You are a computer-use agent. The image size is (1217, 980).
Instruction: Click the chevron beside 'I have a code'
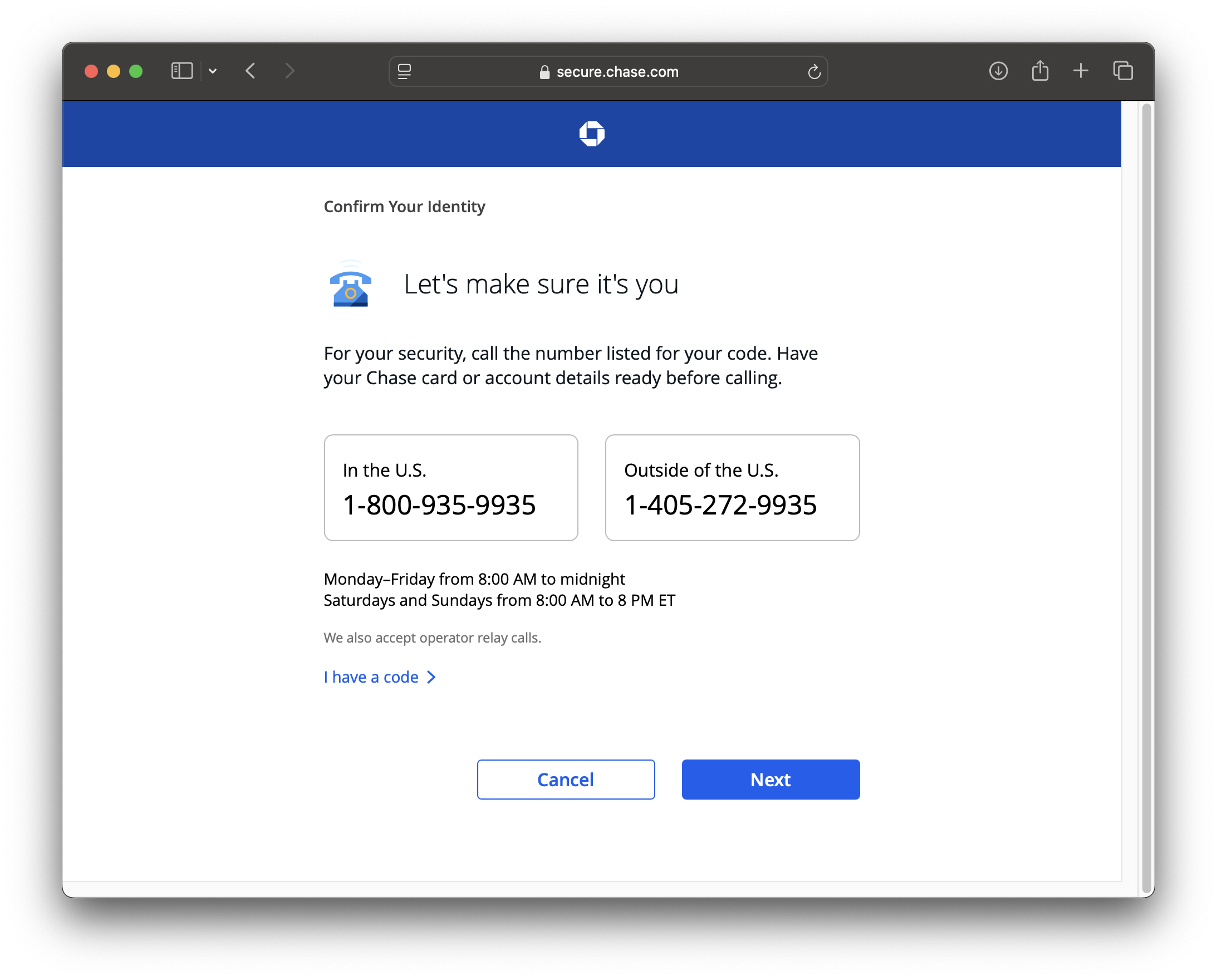pos(431,677)
